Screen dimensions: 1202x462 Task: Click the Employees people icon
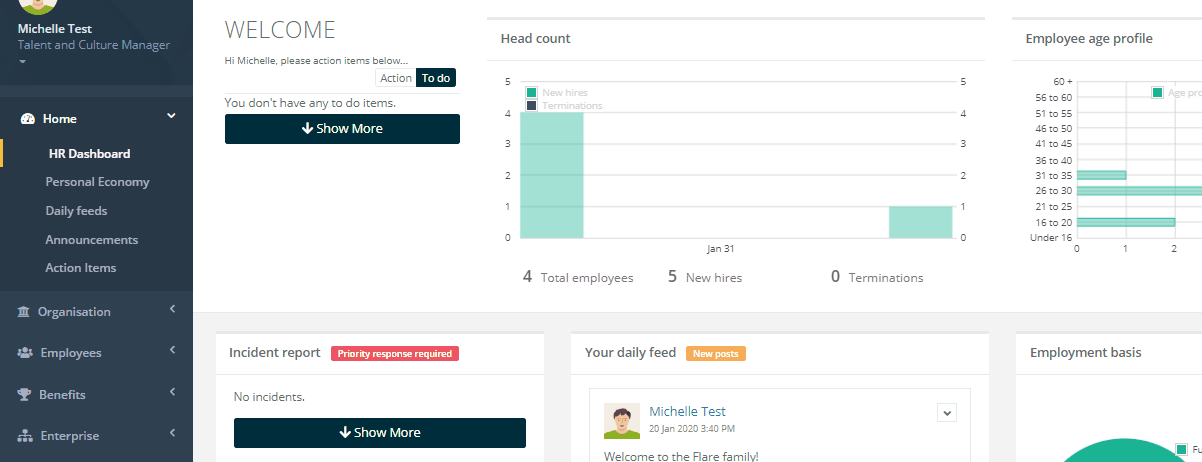25,353
